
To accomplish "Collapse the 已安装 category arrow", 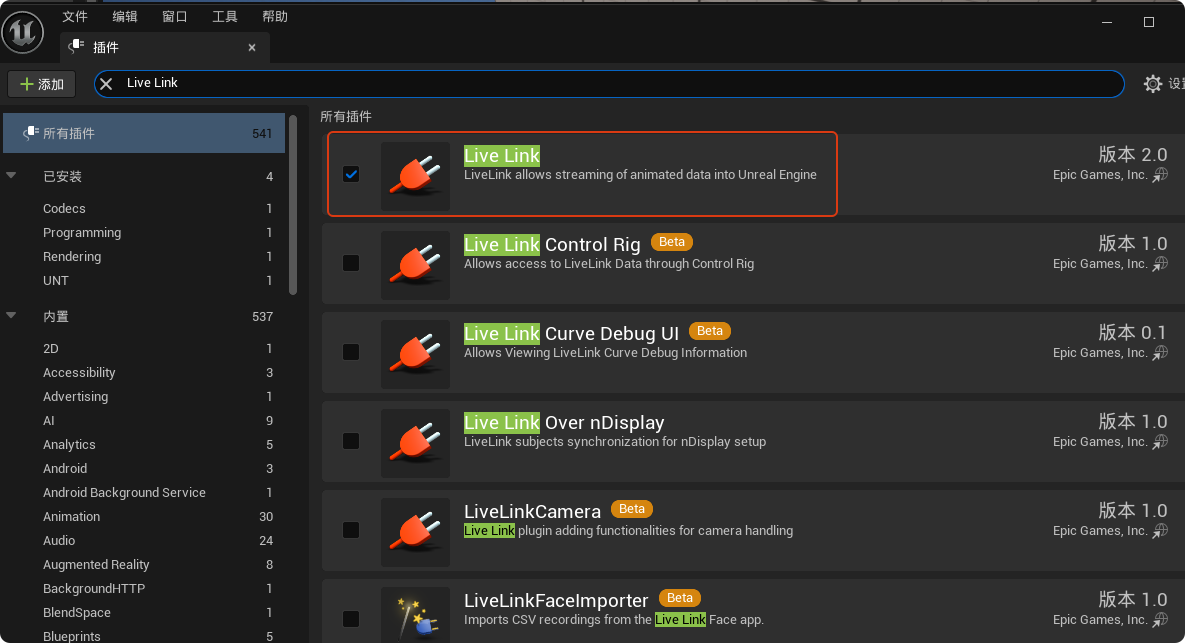I will pos(11,175).
